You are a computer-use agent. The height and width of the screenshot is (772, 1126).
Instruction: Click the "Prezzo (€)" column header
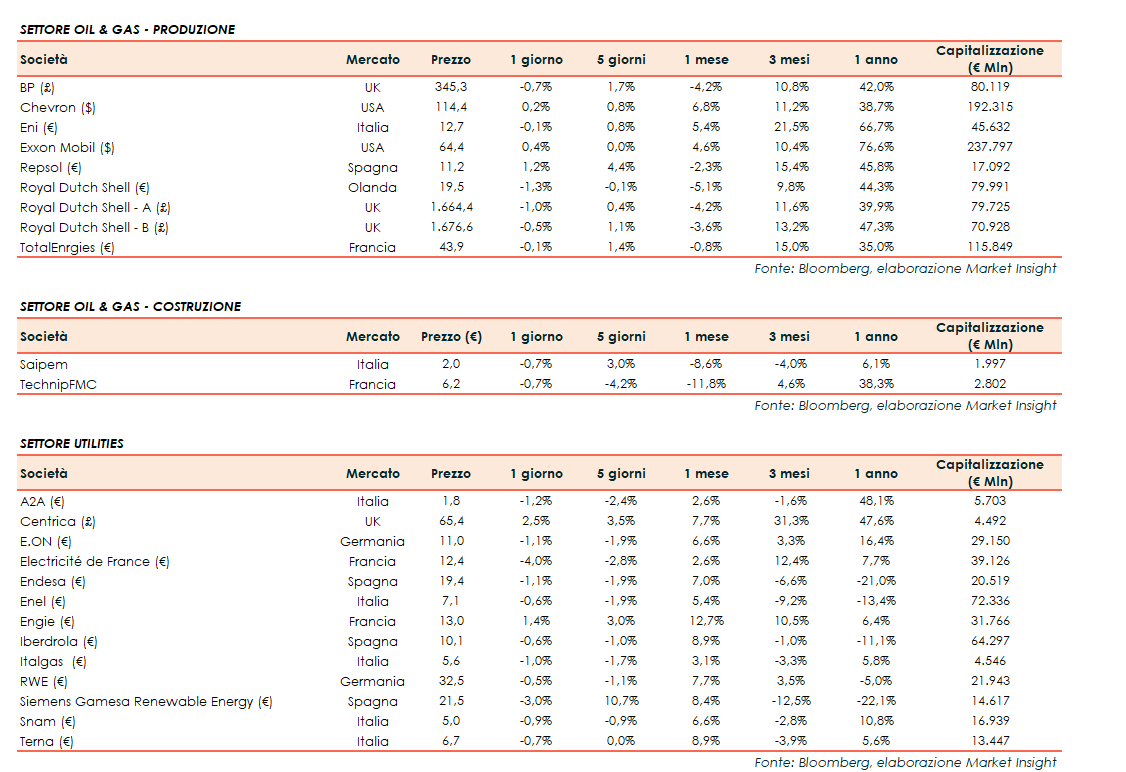451,337
